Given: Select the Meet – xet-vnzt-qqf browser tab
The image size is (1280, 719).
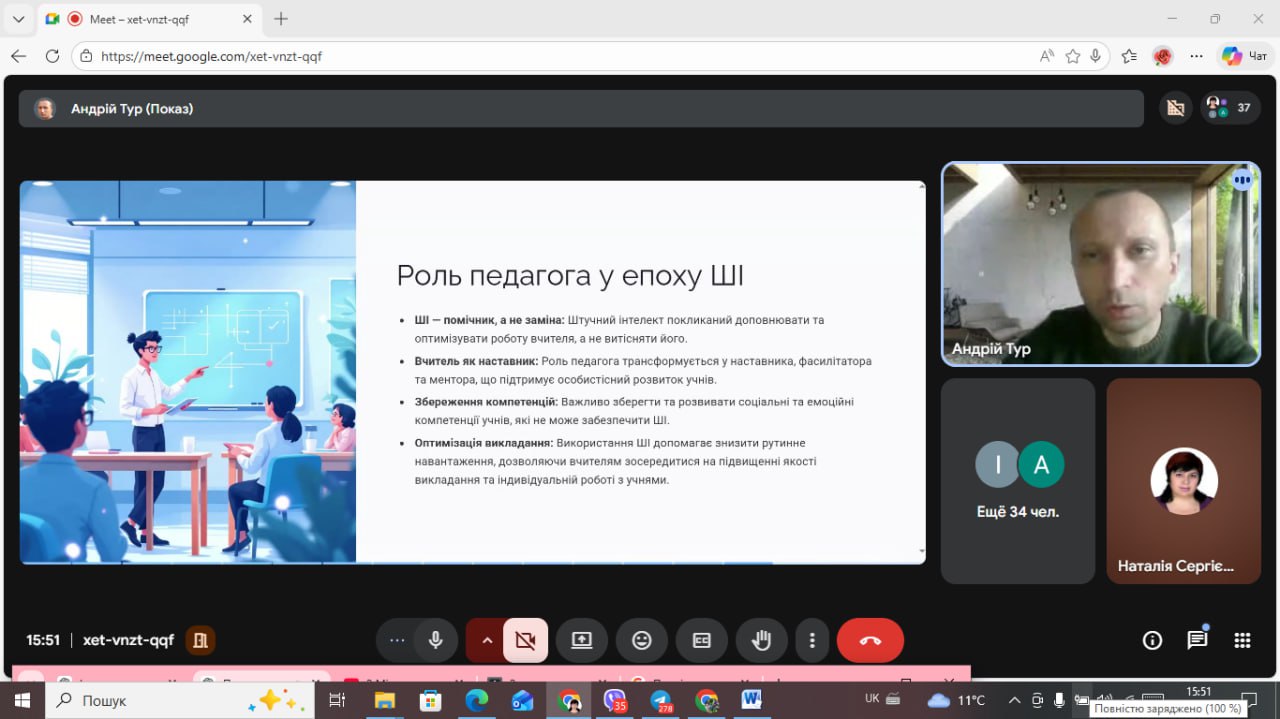Looking at the screenshot, I should (140, 19).
